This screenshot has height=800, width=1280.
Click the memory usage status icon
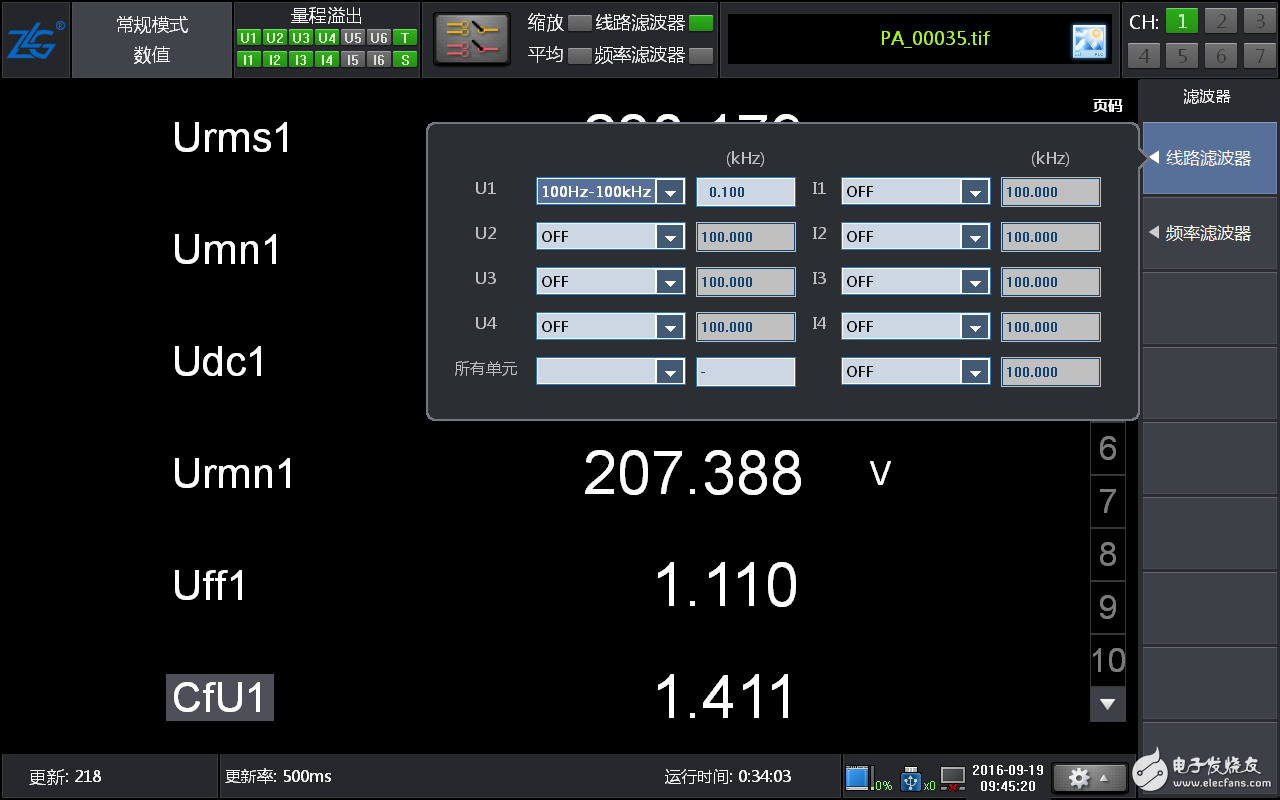(x=859, y=778)
